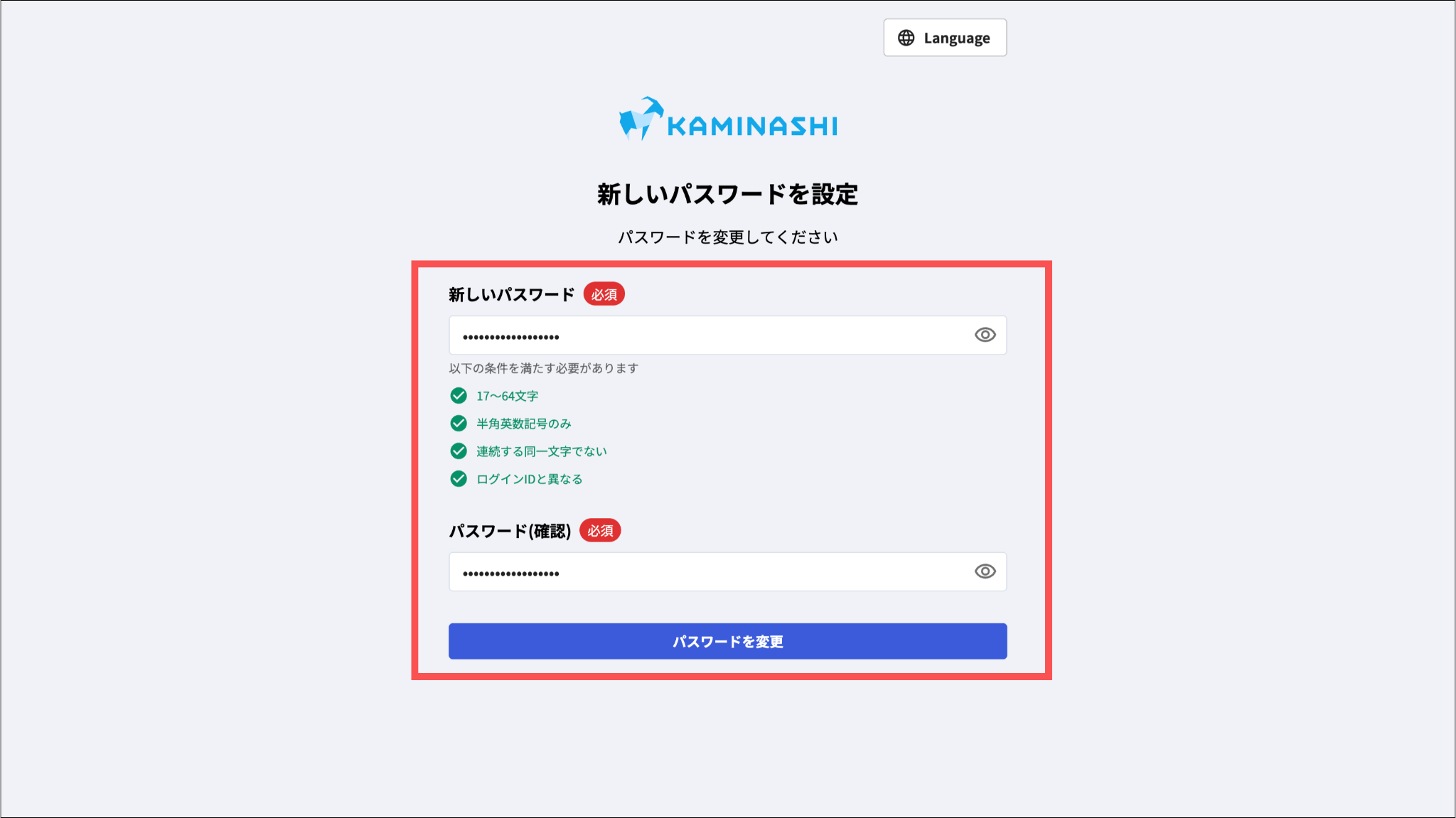
Task: Click the 新しいパスワード field label
Action: (511, 294)
